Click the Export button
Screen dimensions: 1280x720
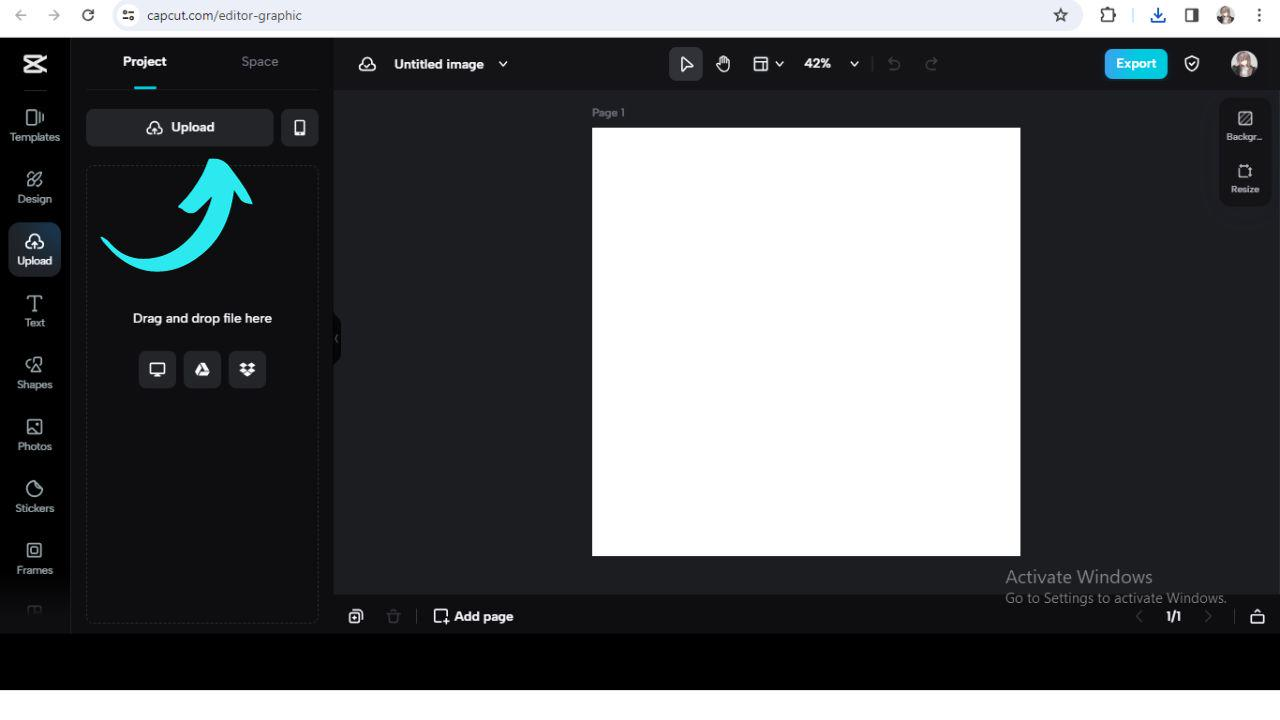pyautogui.click(x=1135, y=63)
